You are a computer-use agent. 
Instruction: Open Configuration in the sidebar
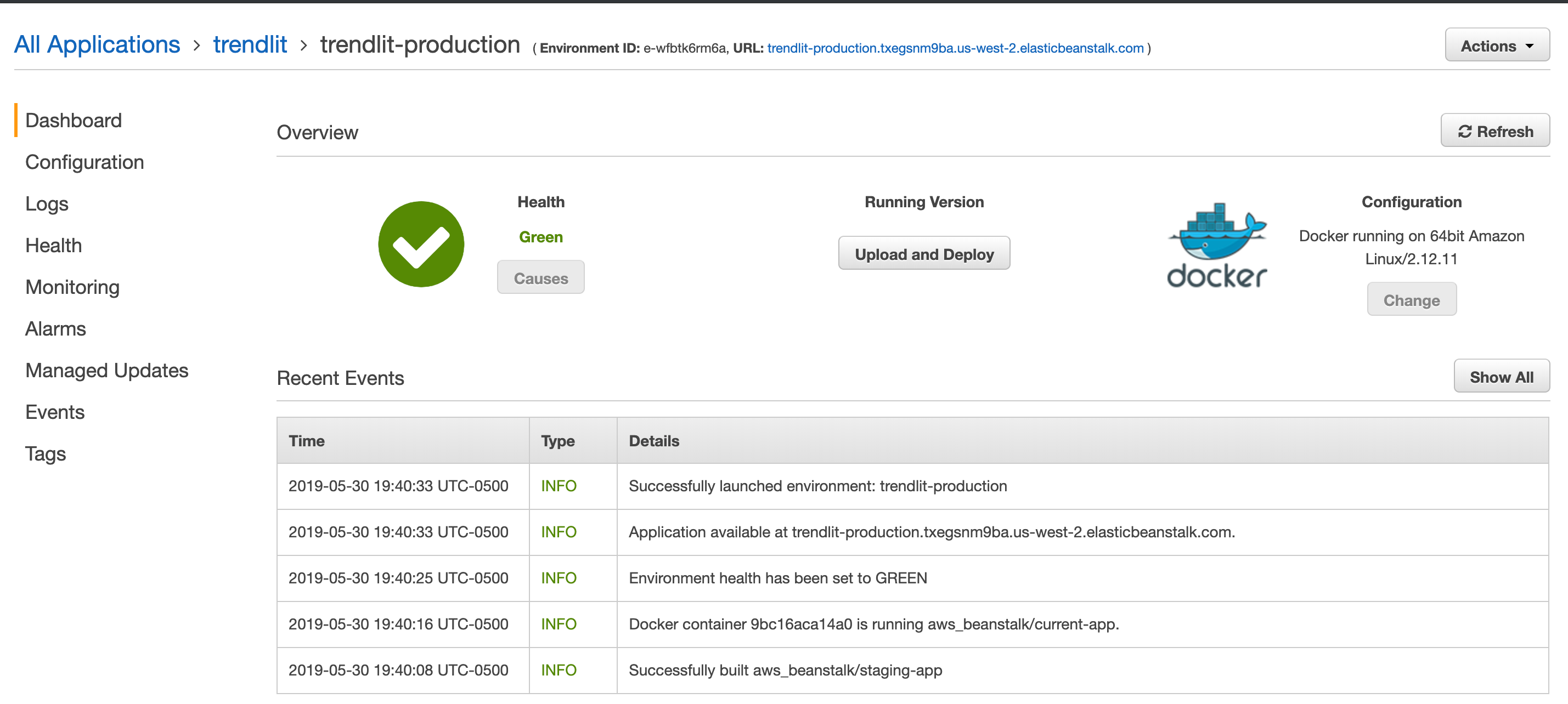(84, 162)
